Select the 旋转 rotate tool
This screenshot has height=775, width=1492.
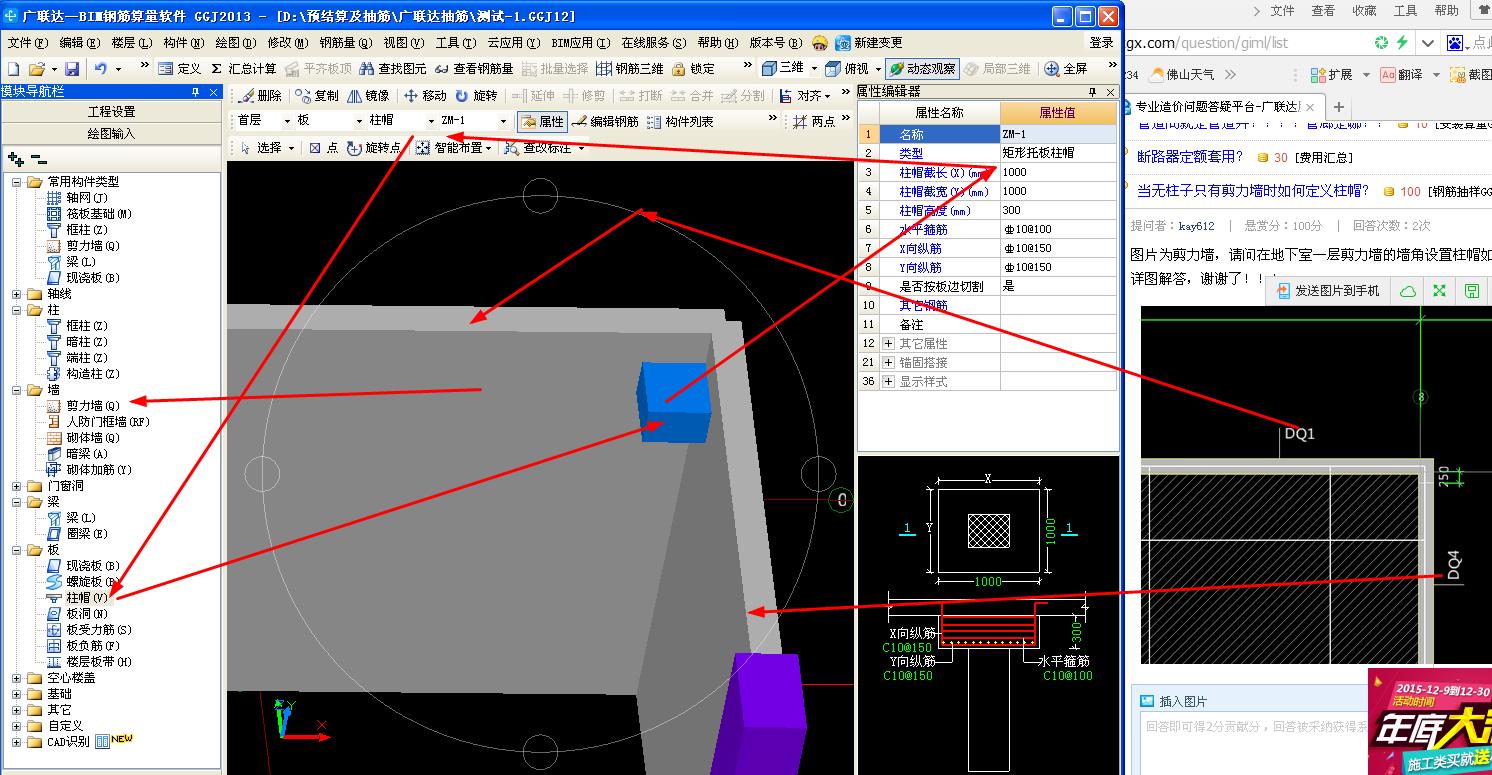pos(476,95)
